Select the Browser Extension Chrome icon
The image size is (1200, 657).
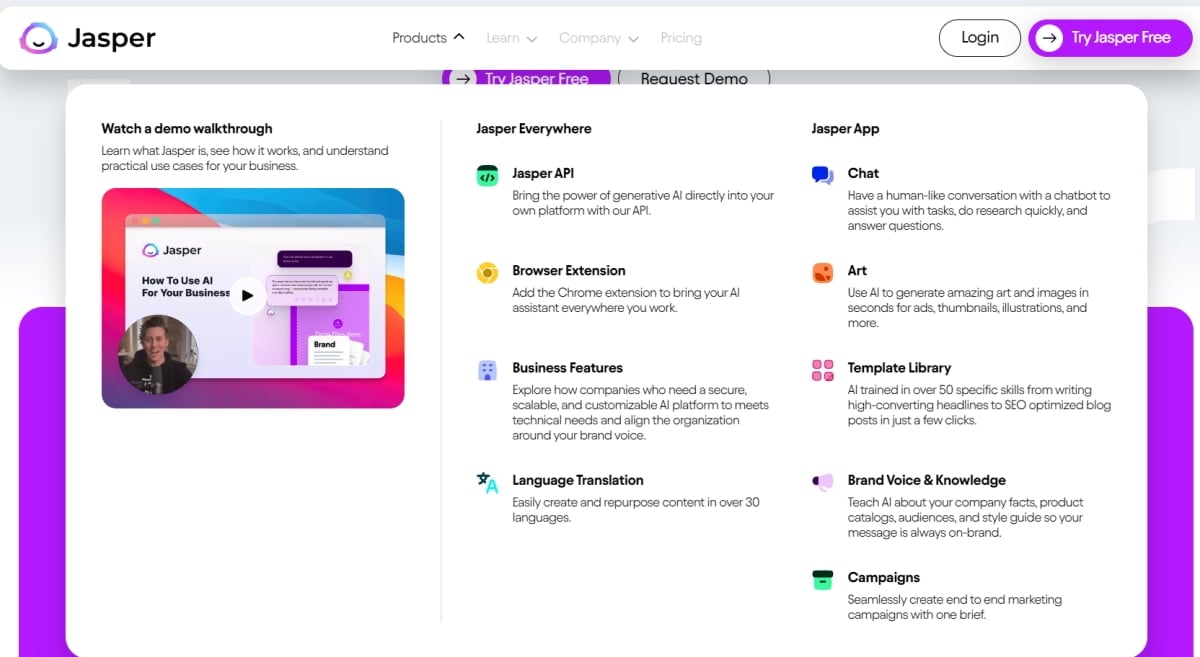[487, 273]
